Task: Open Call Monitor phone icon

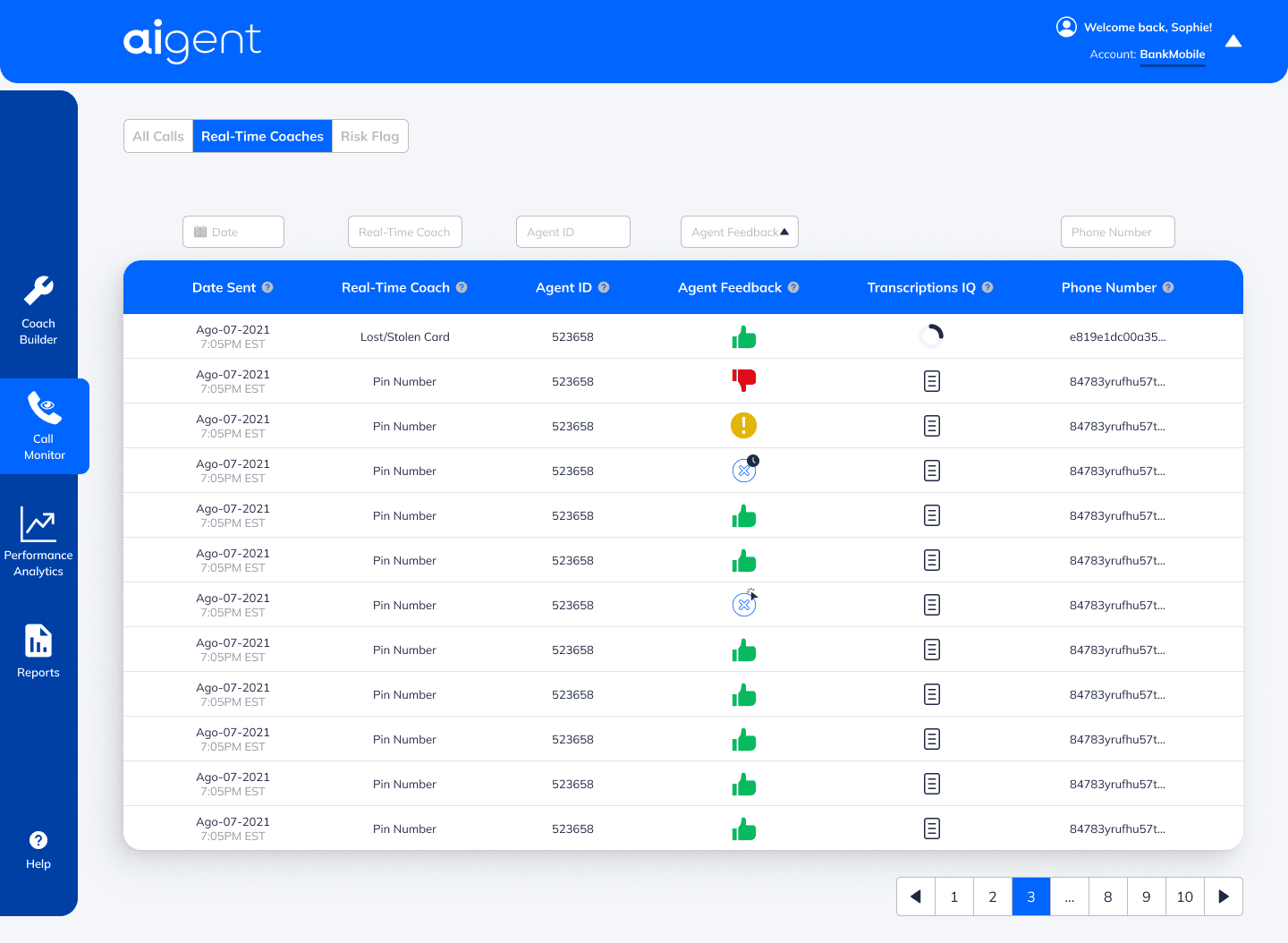Action: tap(44, 407)
